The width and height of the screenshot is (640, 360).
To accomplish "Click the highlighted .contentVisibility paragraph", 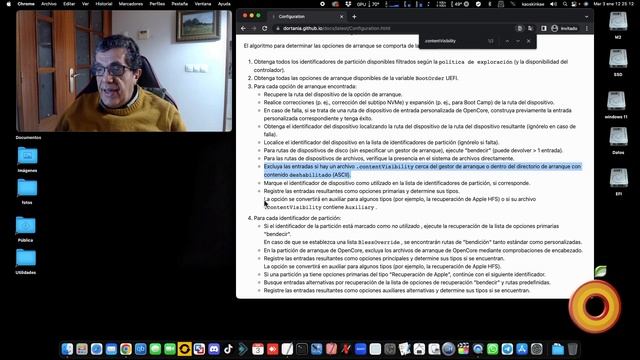I will (x=422, y=171).
